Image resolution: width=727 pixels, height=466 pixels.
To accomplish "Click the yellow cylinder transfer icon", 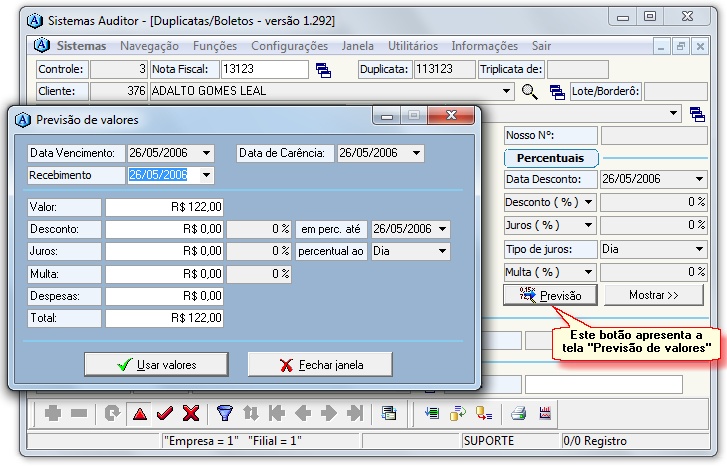I will (x=458, y=413).
